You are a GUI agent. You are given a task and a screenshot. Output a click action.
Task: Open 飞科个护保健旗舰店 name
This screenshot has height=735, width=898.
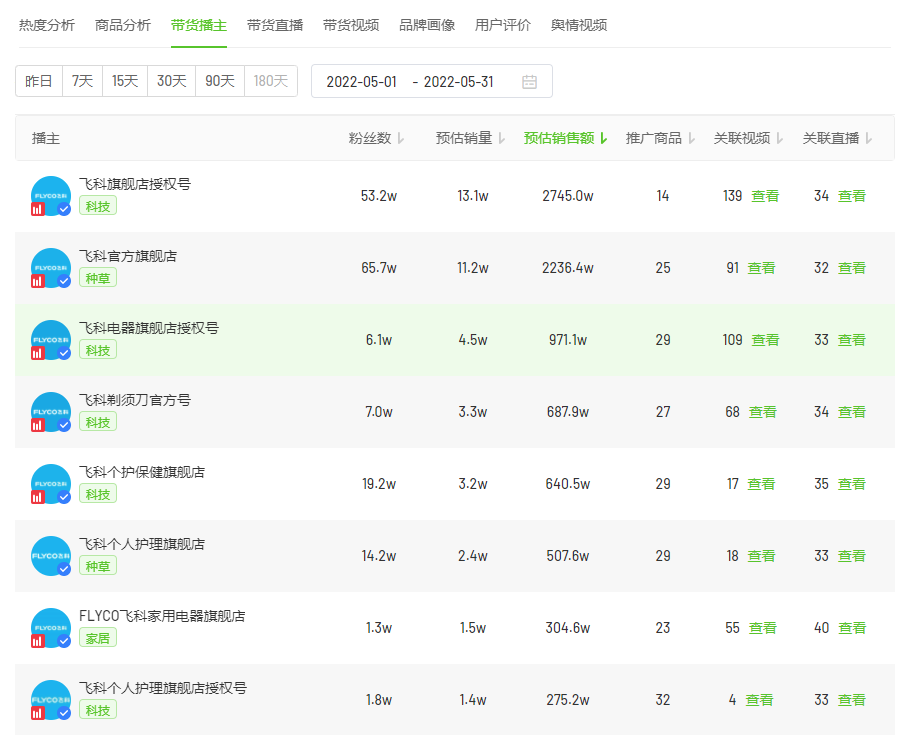(142, 472)
